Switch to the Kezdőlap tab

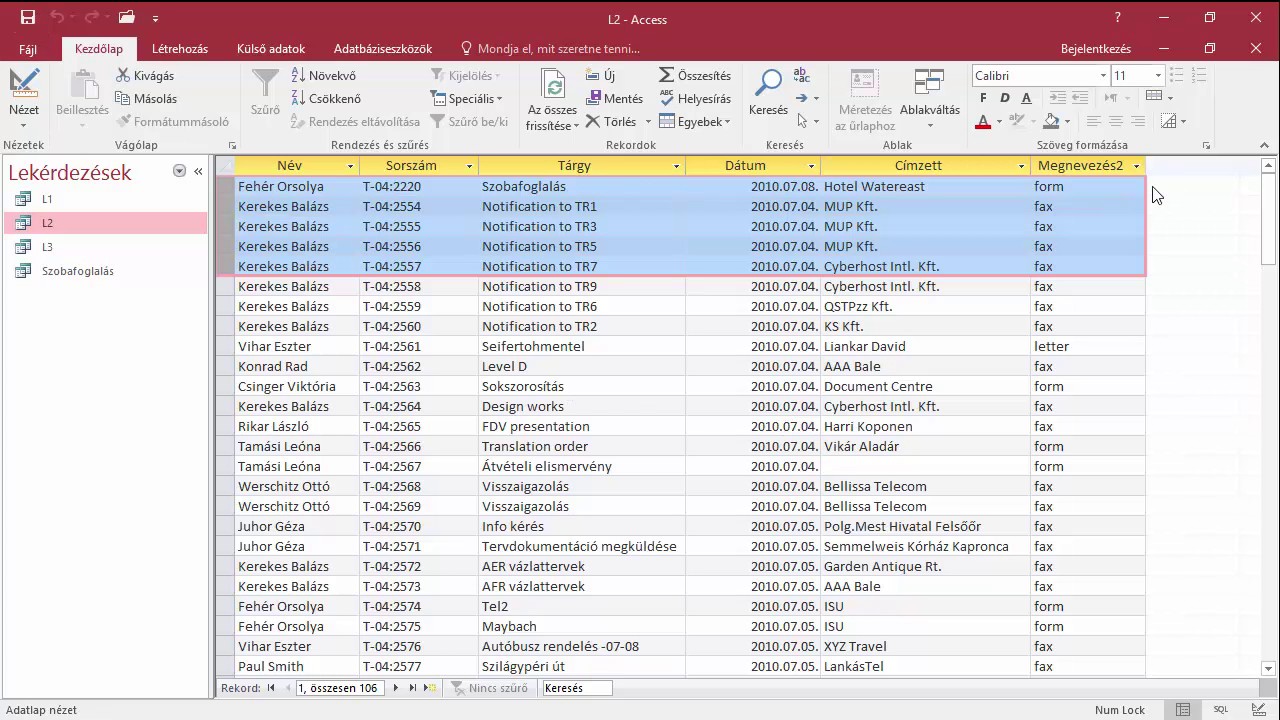[x=99, y=49]
